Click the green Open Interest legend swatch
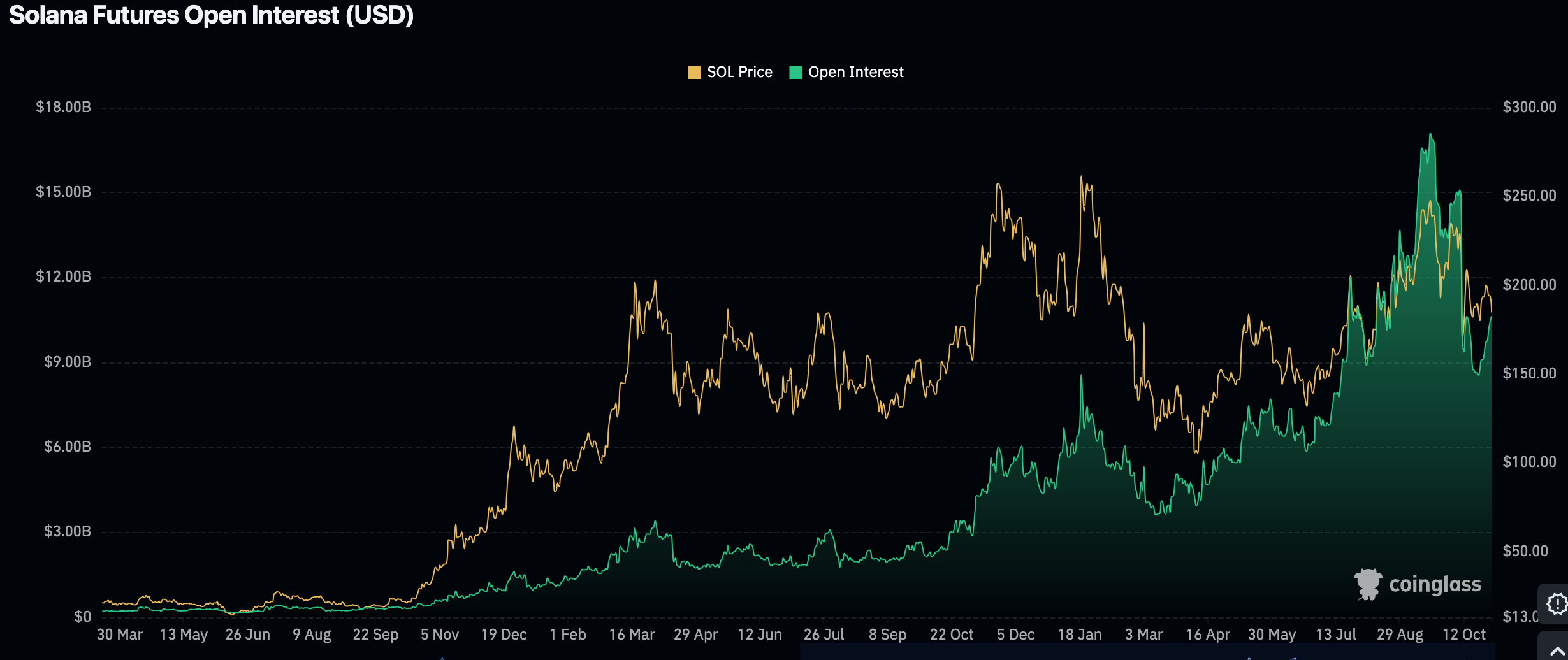1568x660 pixels. (797, 72)
